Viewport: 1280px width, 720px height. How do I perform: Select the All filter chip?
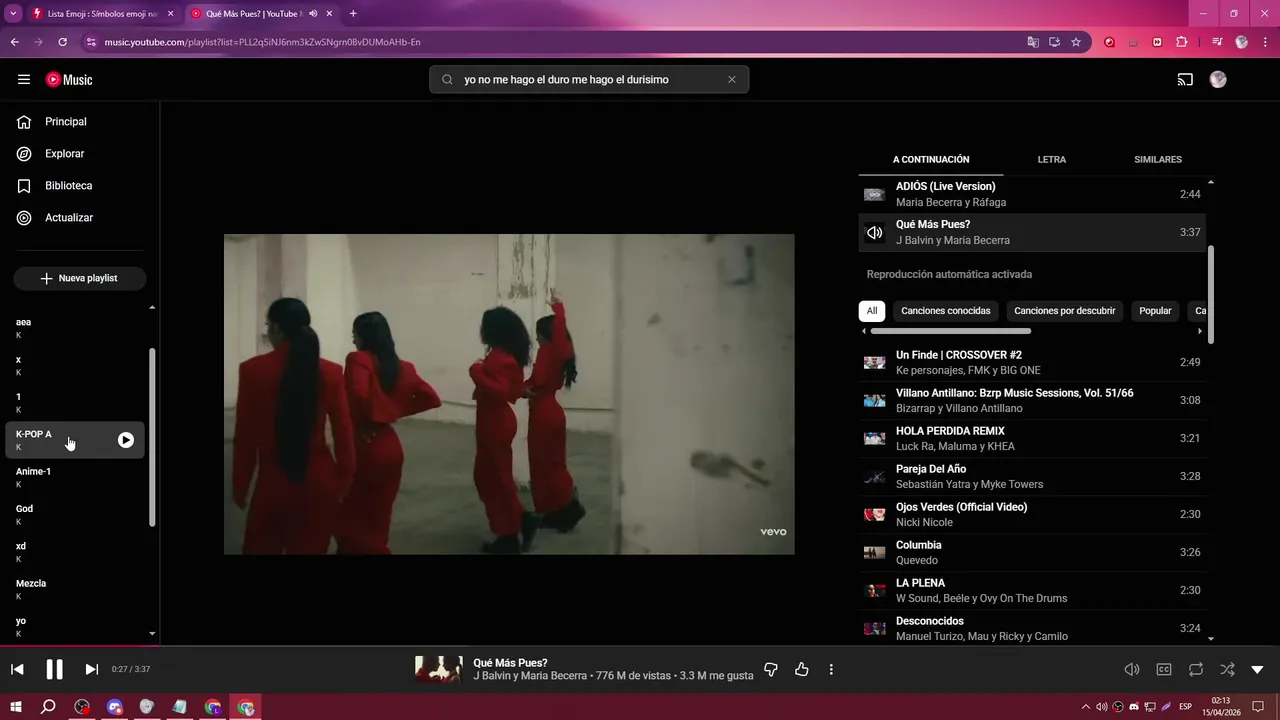872,311
